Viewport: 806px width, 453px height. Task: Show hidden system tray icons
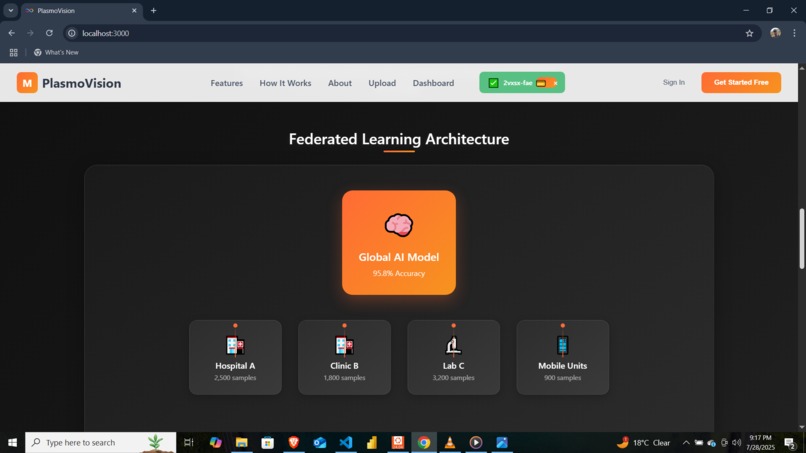(686, 442)
